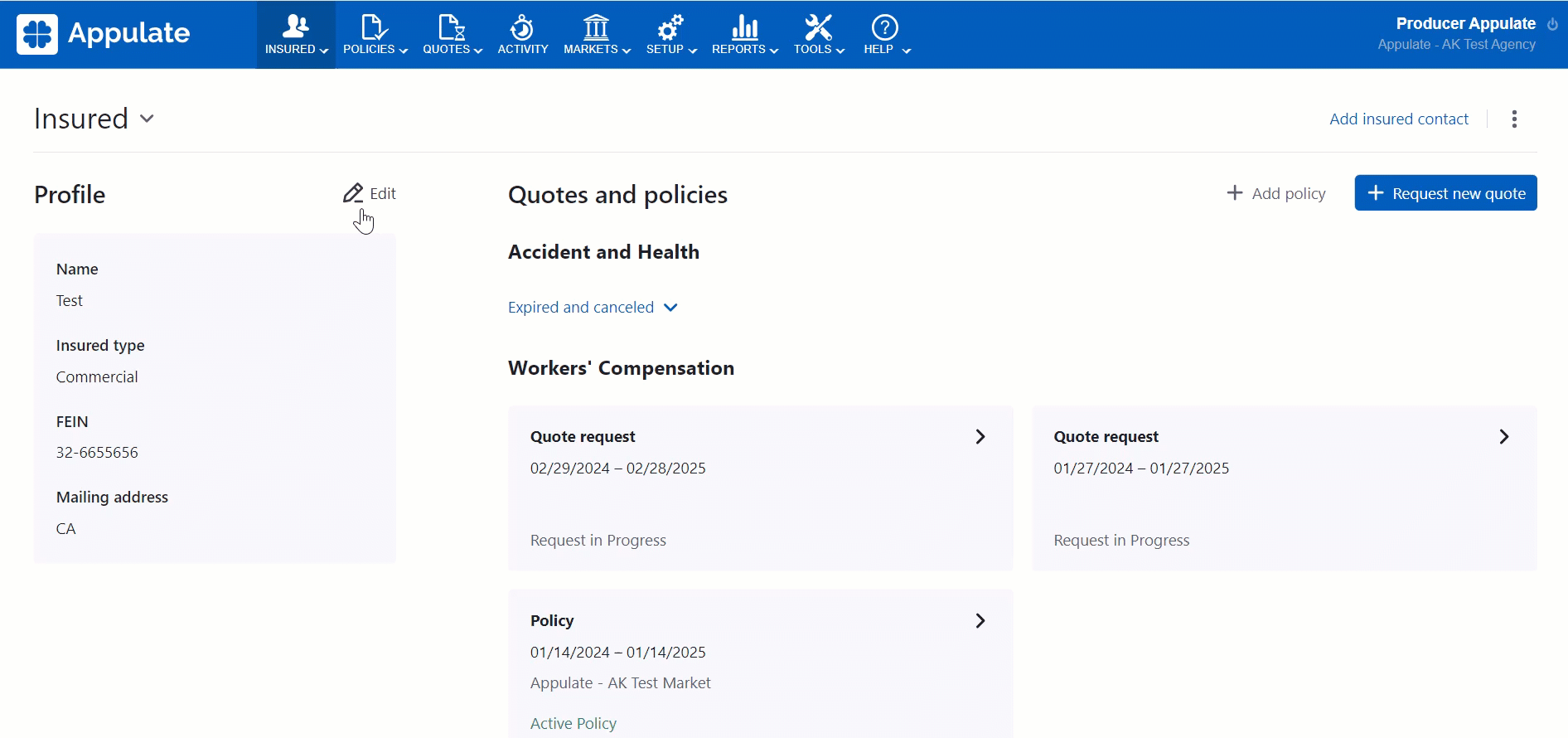Open the Policies document icon menu
This screenshot has width=1568, height=738.
pyautogui.click(x=374, y=27)
